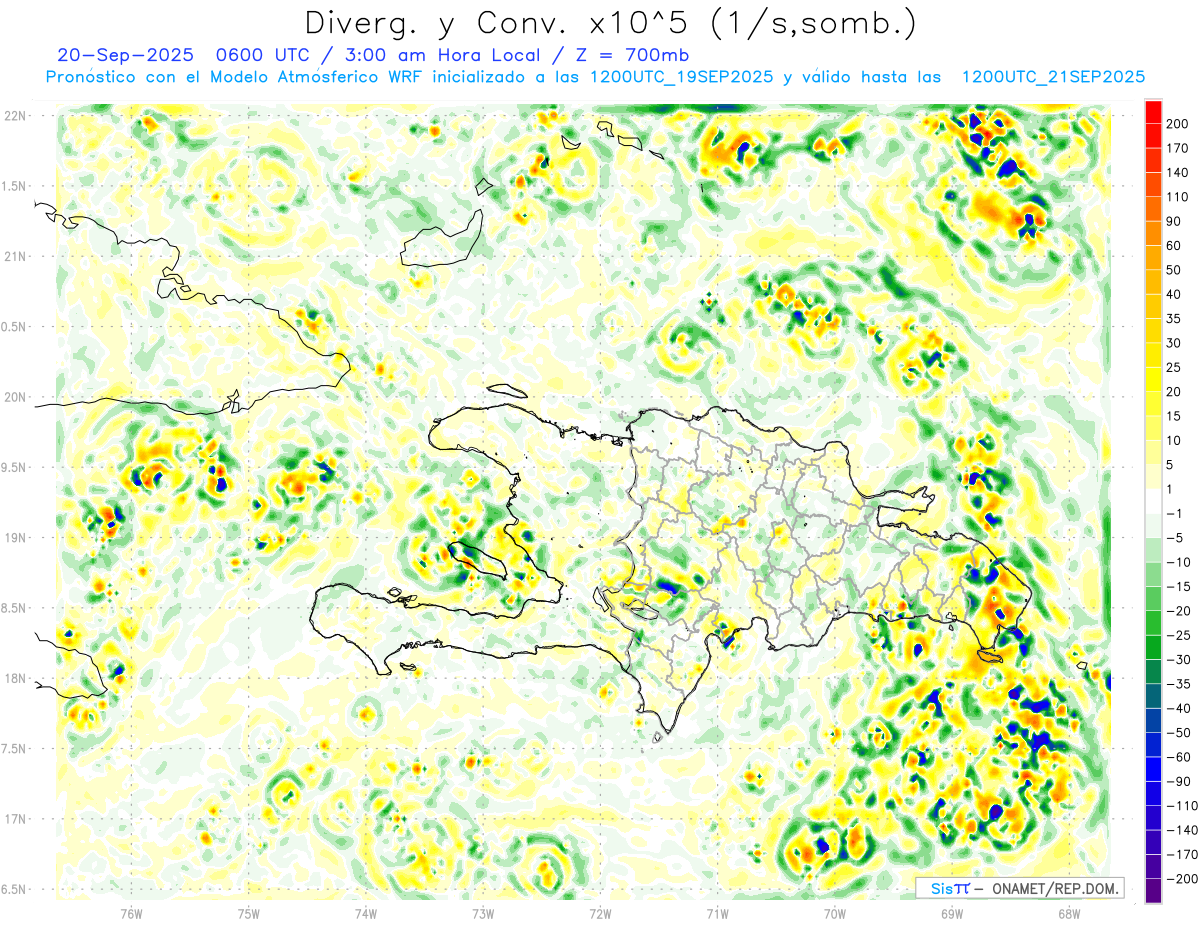Click the SisTT ONAMET/REP.DOM. watermark label
The height and width of the screenshot is (927, 1200).
click(x=1018, y=888)
